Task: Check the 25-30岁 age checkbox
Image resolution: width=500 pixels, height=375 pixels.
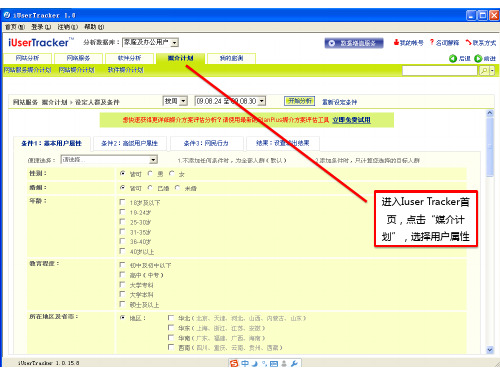Action: (122, 222)
